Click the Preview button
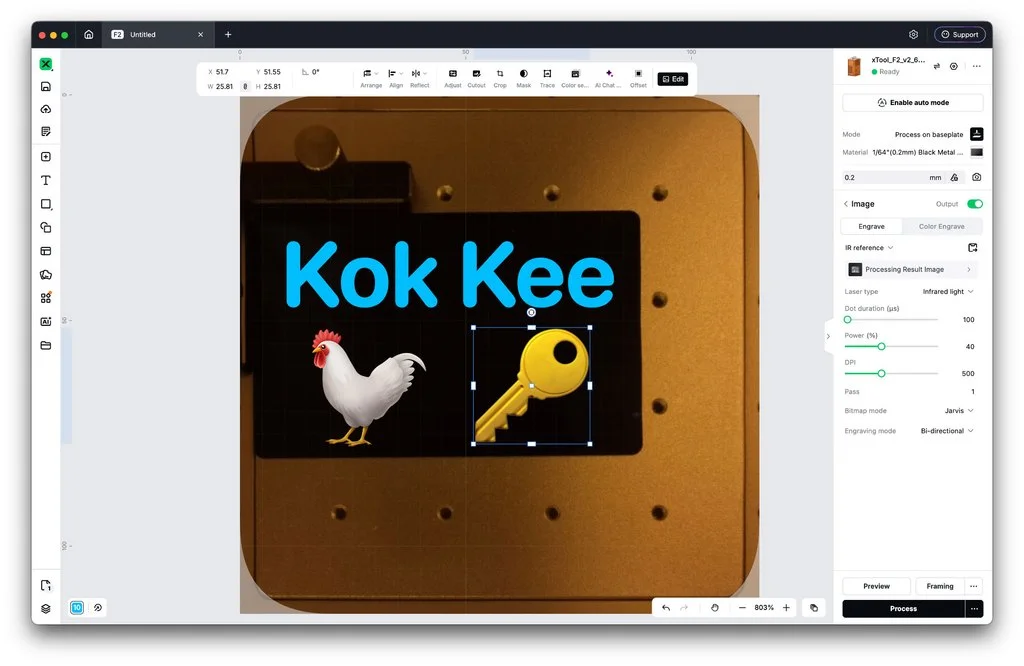Viewport: 1024px width, 666px height. tap(876, 586)
